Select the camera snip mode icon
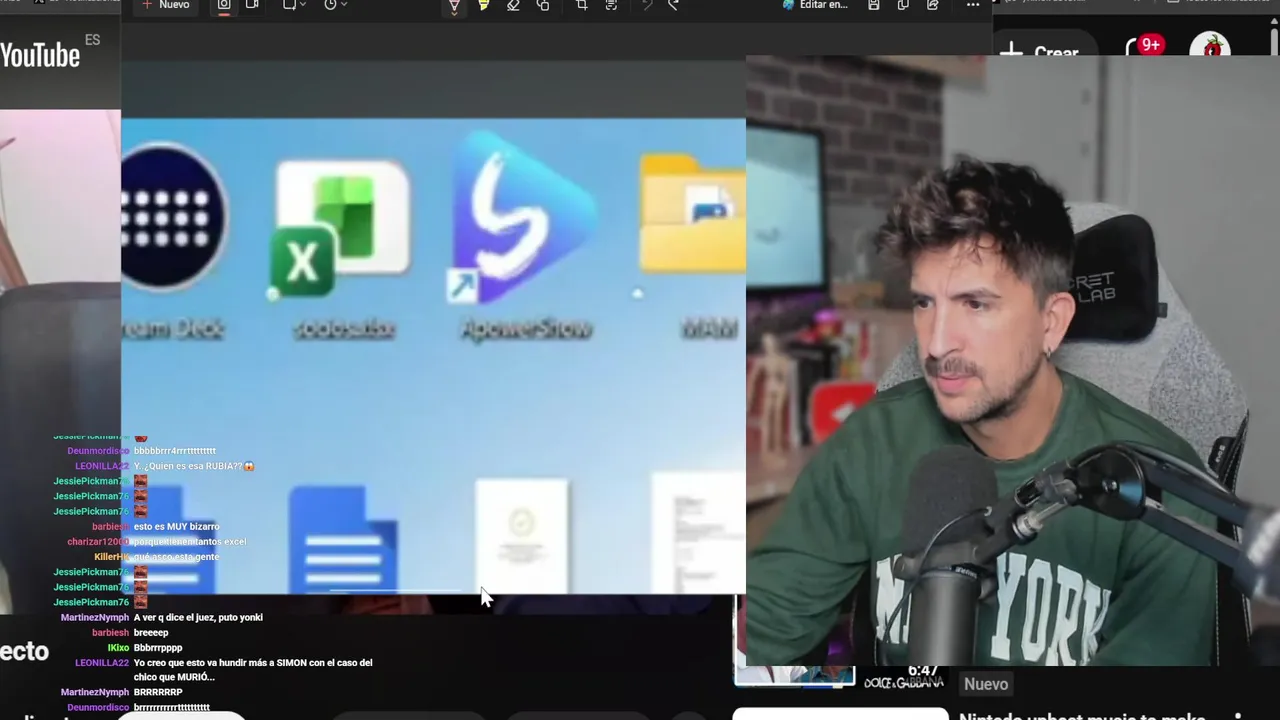 (224, 5)
